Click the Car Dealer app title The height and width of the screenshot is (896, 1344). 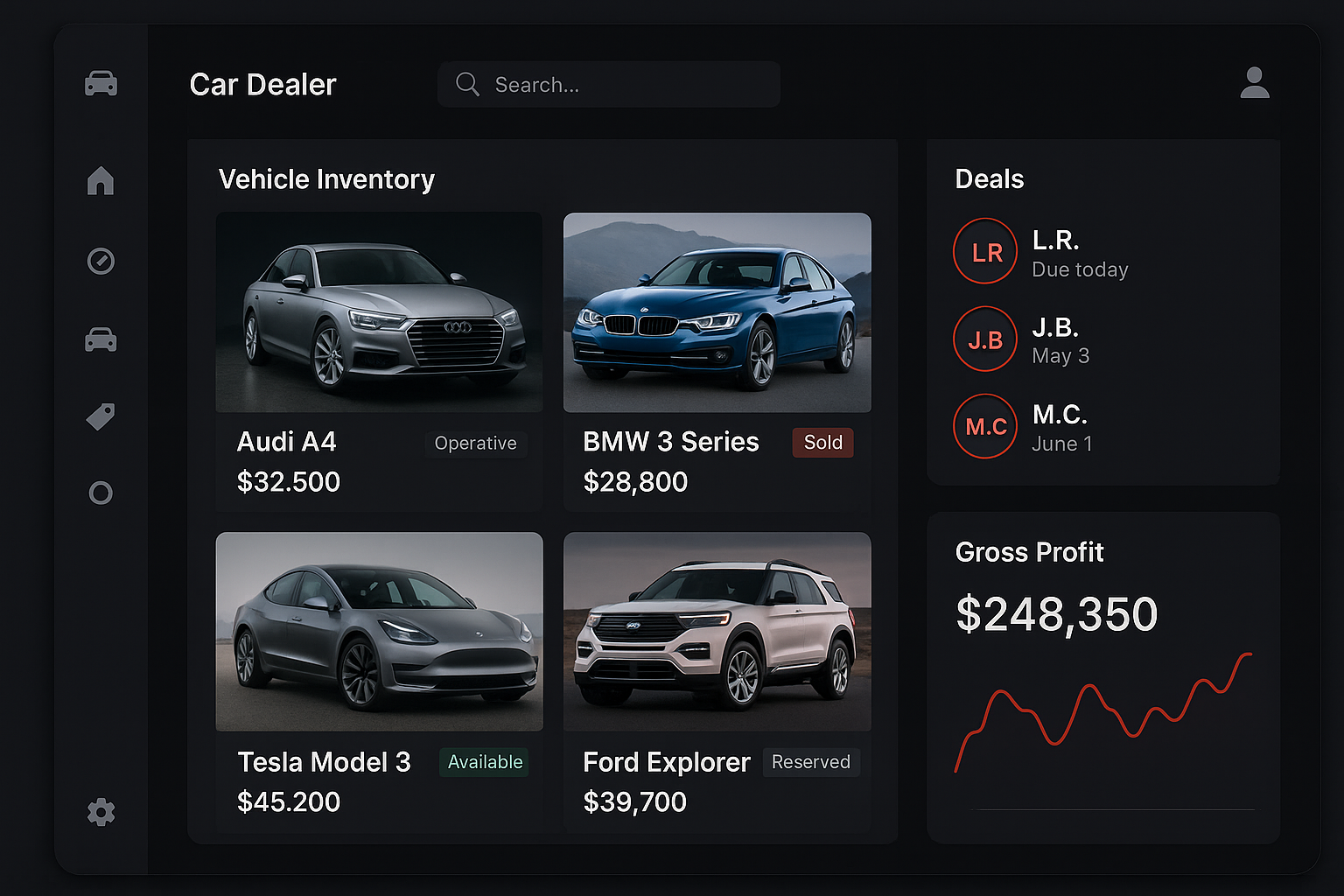pyautogui.click(x=262, y=84)
